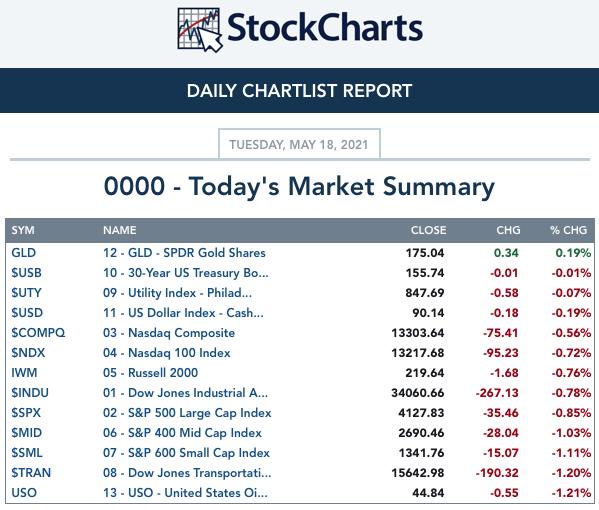Open the Nasdaq 100 Index chart link
The height and width of the screenshot is (510, 599).
click(167, 353)
